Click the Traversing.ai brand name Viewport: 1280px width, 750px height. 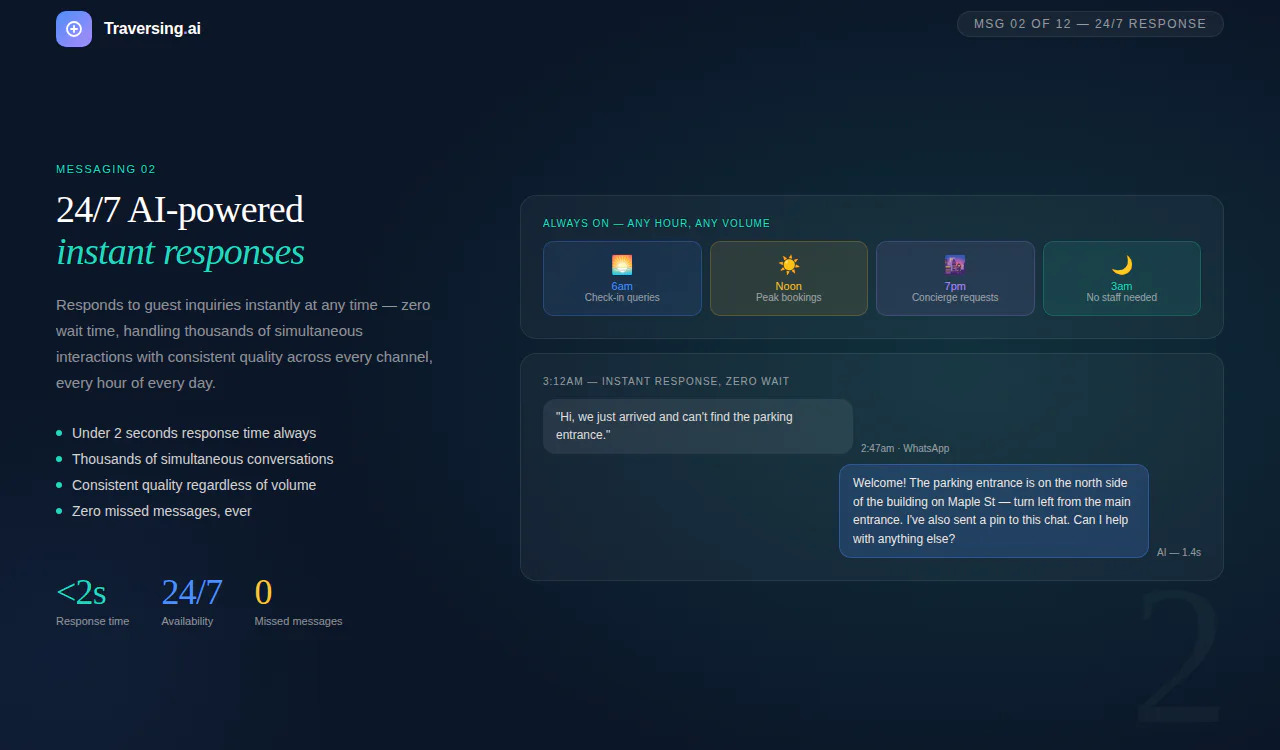point(152,29)
